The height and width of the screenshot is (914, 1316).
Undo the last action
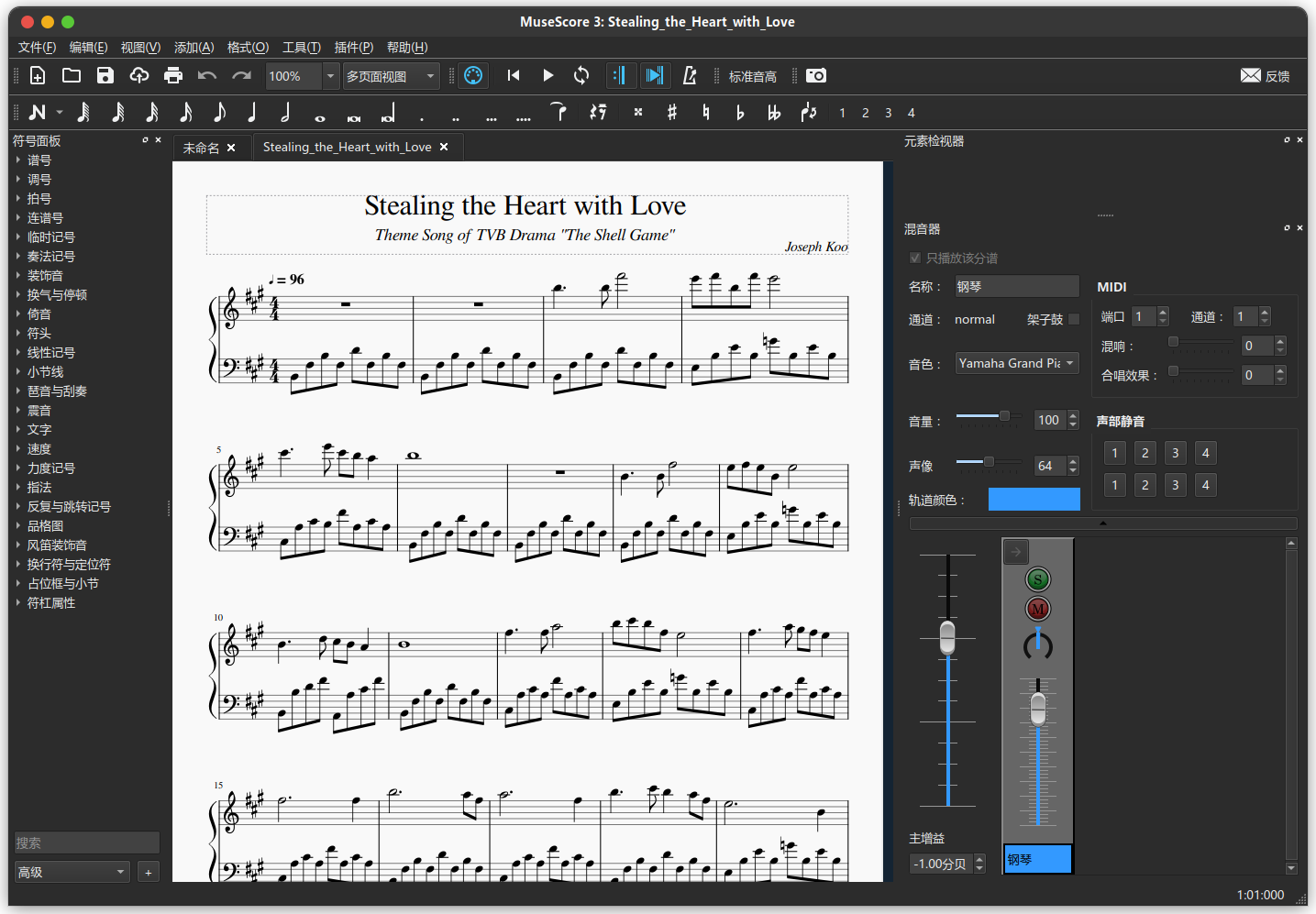[207, 76]
